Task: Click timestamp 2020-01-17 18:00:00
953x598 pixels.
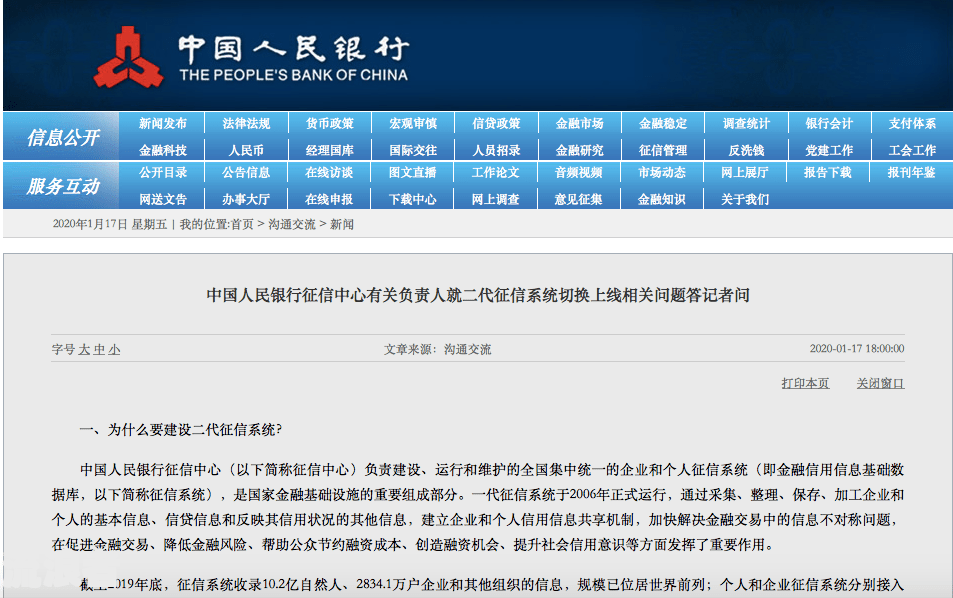Action: point(856,349)
